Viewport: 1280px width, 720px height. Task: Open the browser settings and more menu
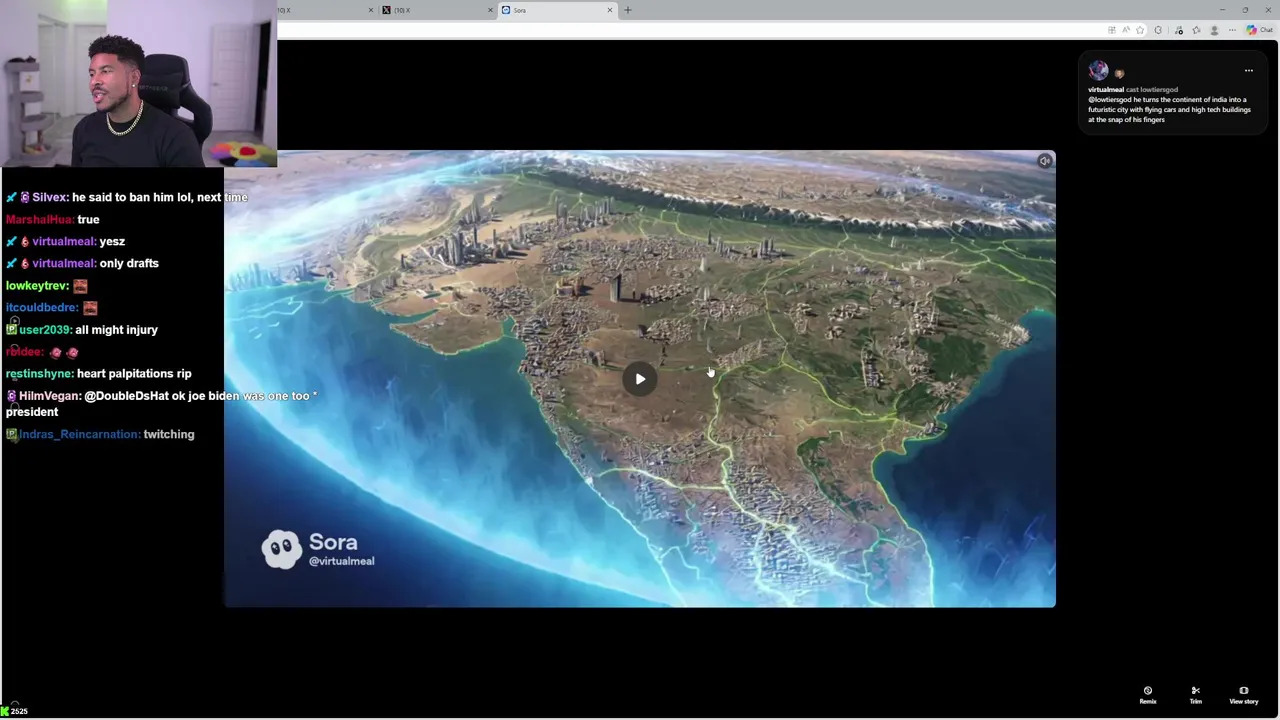coord(1232,30)
